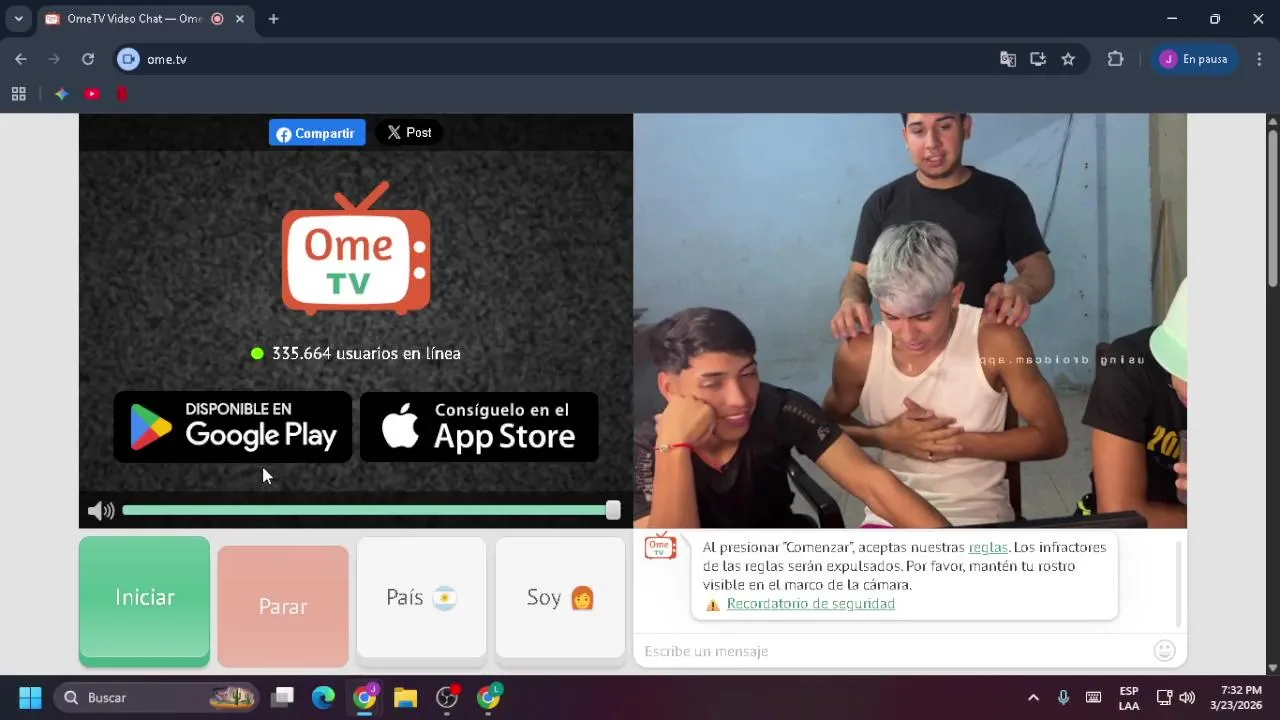The height and width of the screenshot is (720, 1280).
Task: Open the apps grid bookmark icon
Action: [18, 94]
